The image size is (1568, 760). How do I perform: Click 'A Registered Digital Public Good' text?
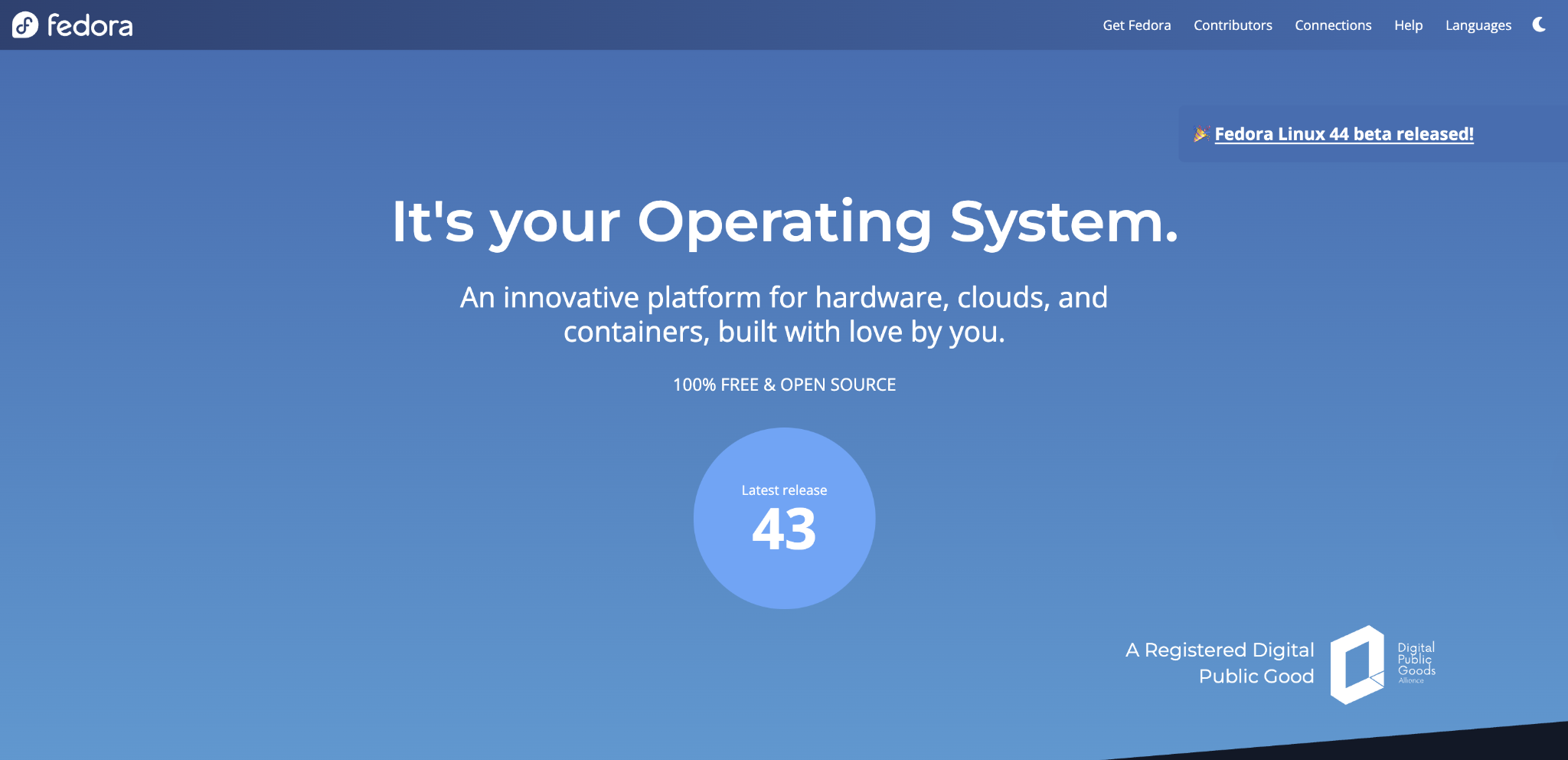pyautogui.click(x=1219, y=662)
